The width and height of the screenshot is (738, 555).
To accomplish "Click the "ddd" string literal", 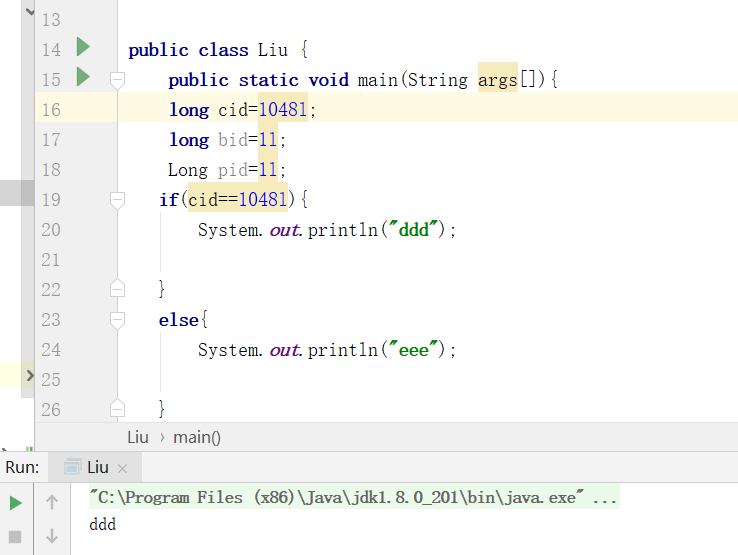I will click(414, 230).
